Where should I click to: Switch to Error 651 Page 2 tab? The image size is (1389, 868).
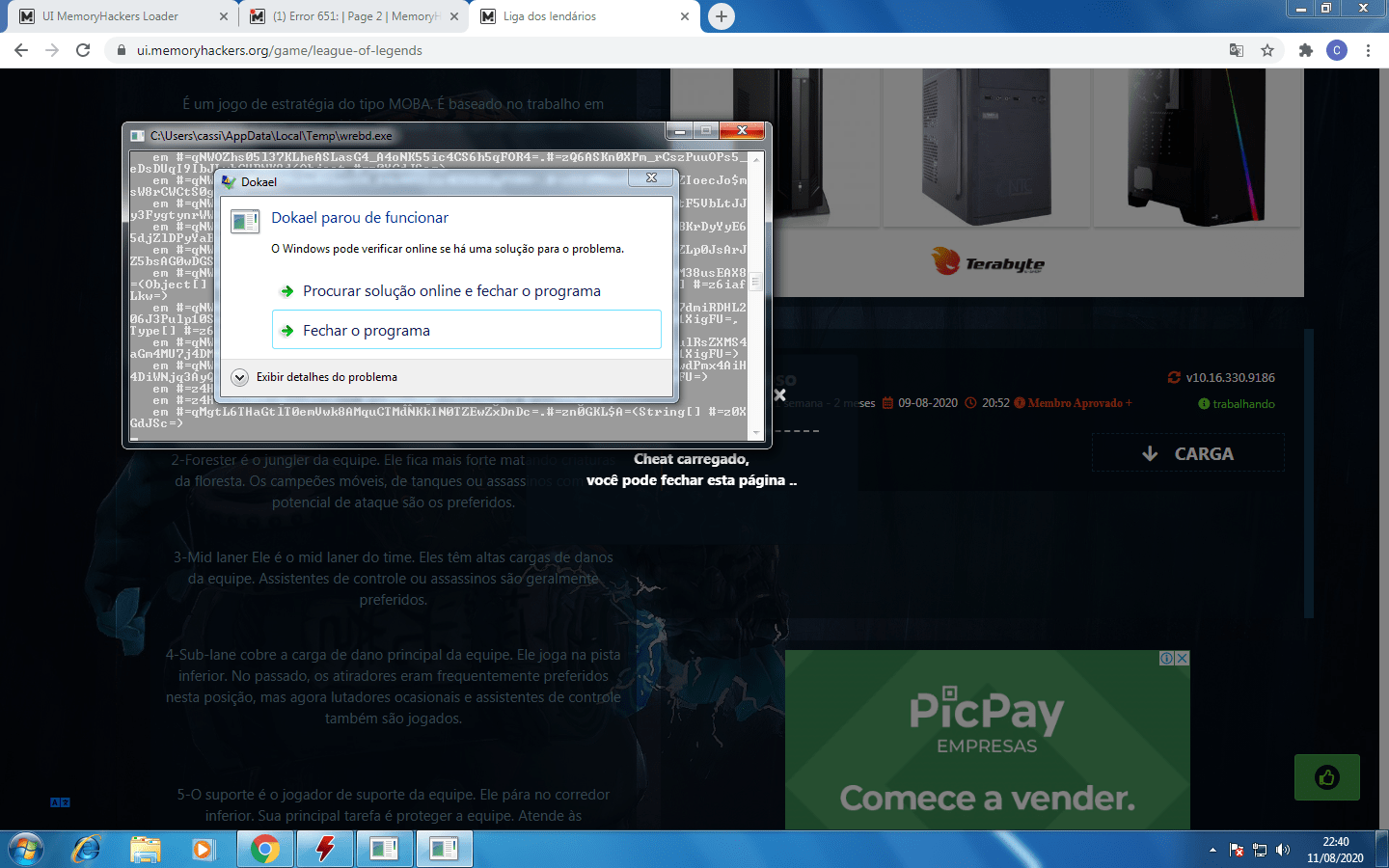(354, 16)
